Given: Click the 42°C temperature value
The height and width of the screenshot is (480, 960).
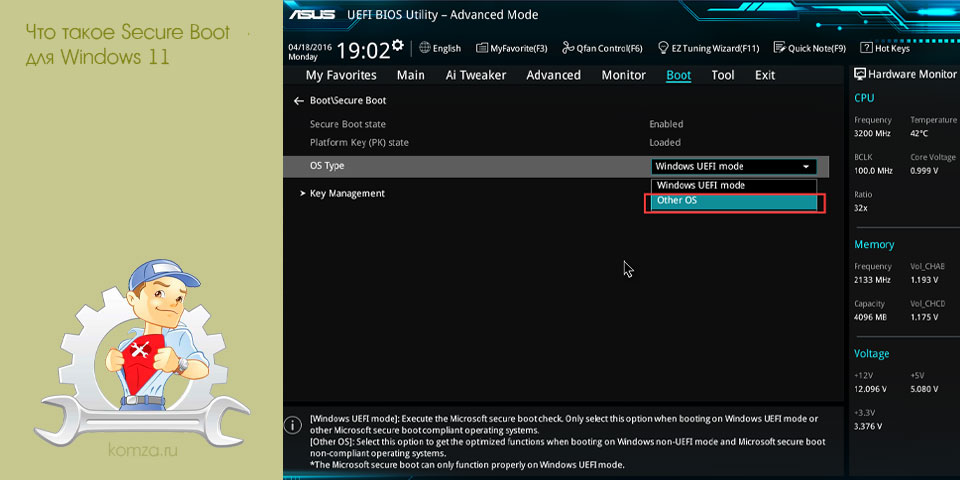Looking at the screenshot, I should (919, 133).
